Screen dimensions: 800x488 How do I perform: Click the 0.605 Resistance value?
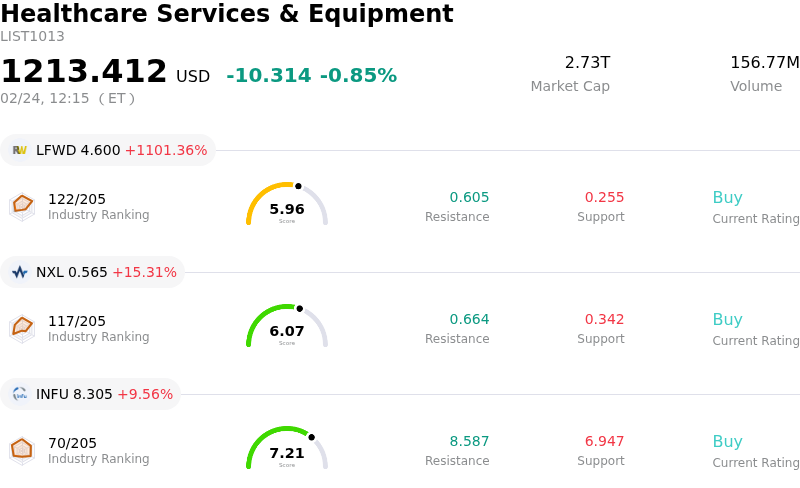pos(469,198)
